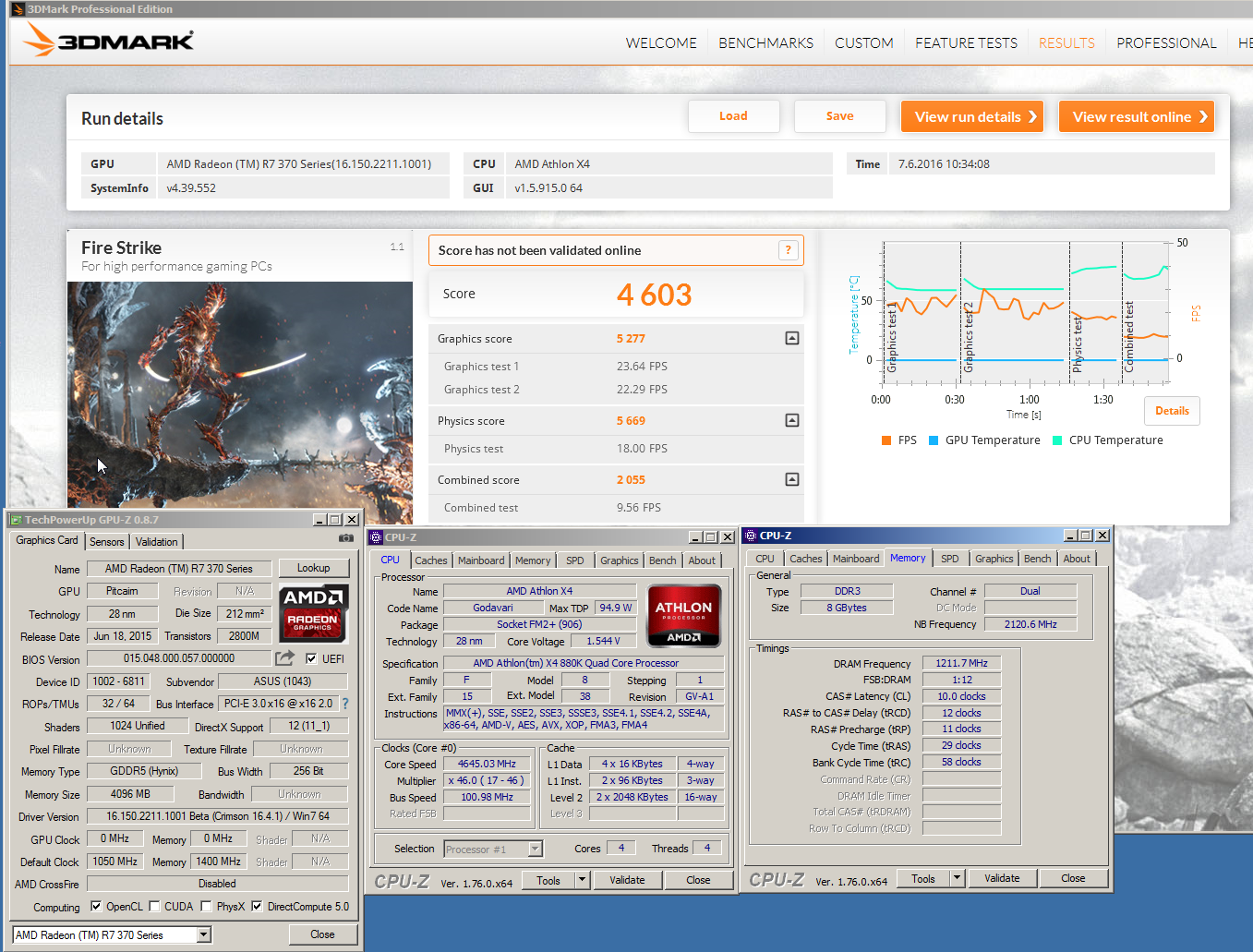
Task: Click left CPU-Z window title icon
Action: (x=376, y=537)
